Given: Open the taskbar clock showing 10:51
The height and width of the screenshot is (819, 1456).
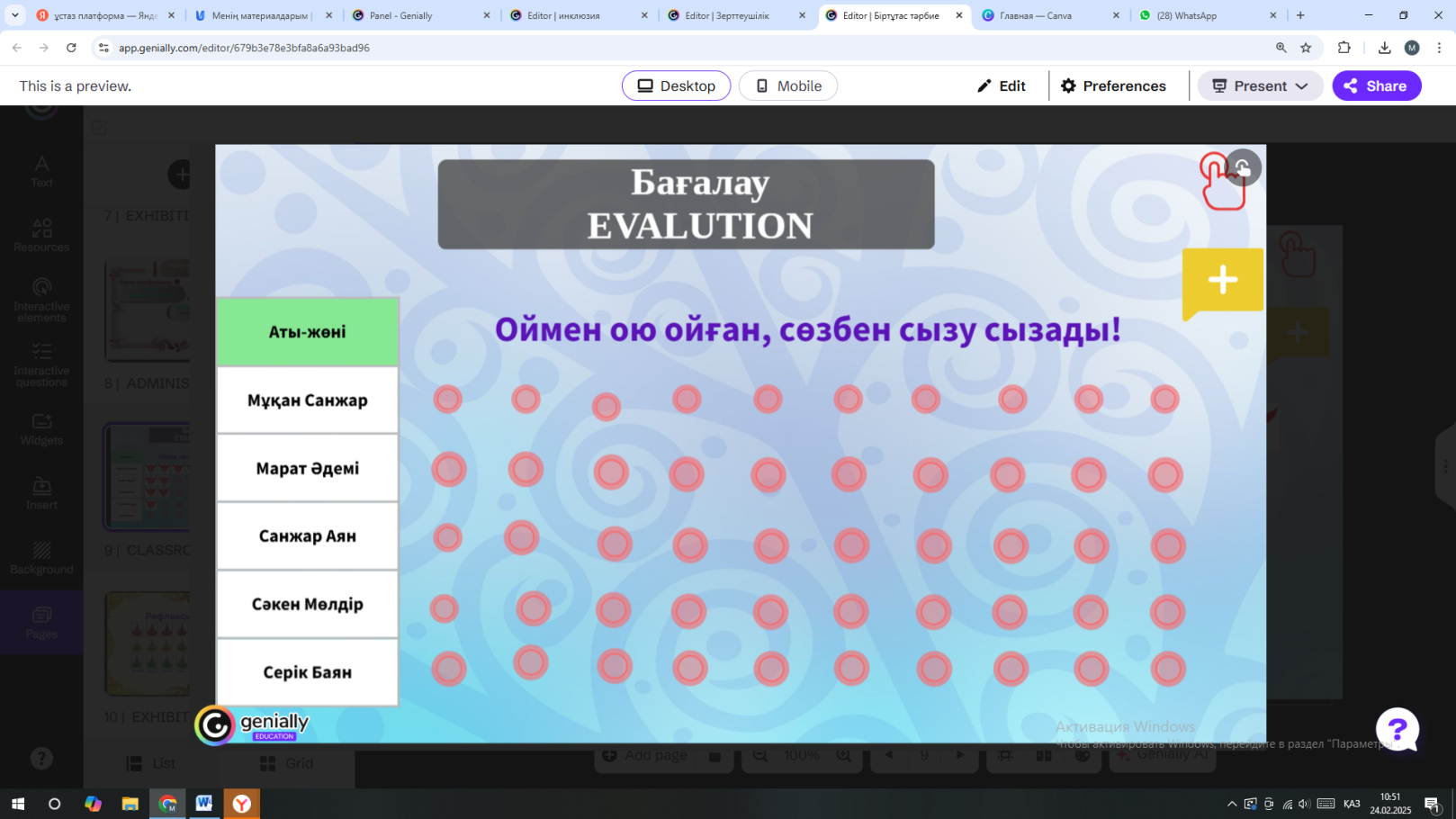Looking at the screenshot, I should pyautogui.click(x=1390, y=804).
